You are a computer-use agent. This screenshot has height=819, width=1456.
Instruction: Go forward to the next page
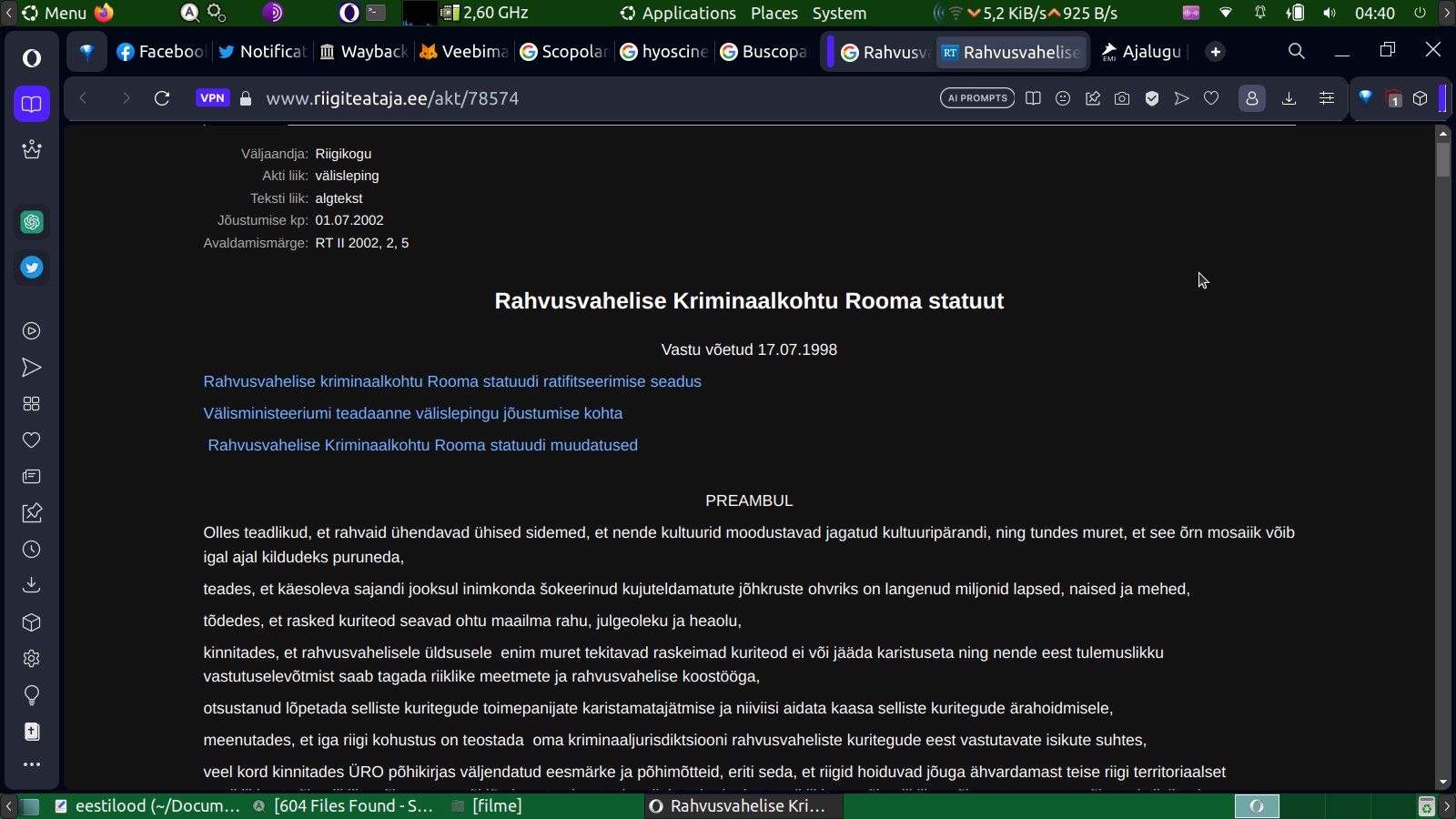126,98
